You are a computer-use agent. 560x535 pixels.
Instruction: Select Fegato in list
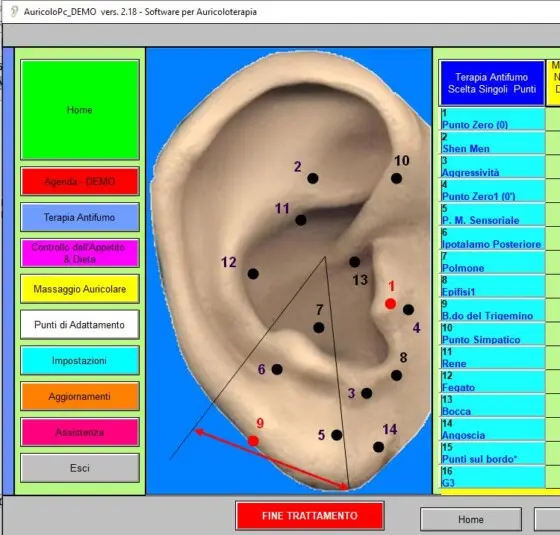492,382
